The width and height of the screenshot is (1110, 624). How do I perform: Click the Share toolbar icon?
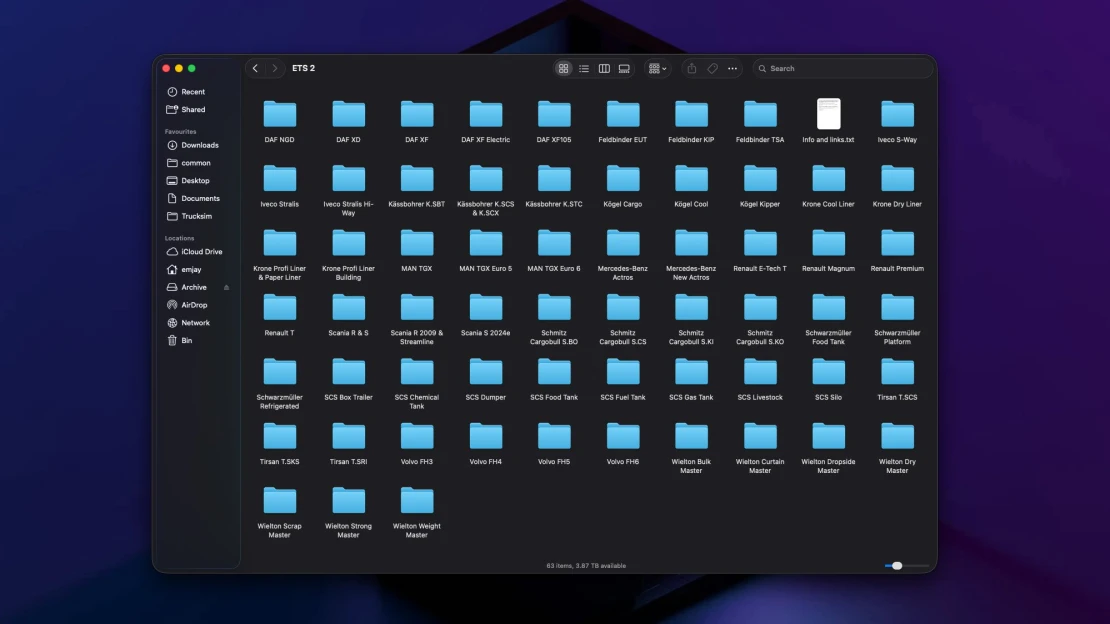tap(692, 69)
